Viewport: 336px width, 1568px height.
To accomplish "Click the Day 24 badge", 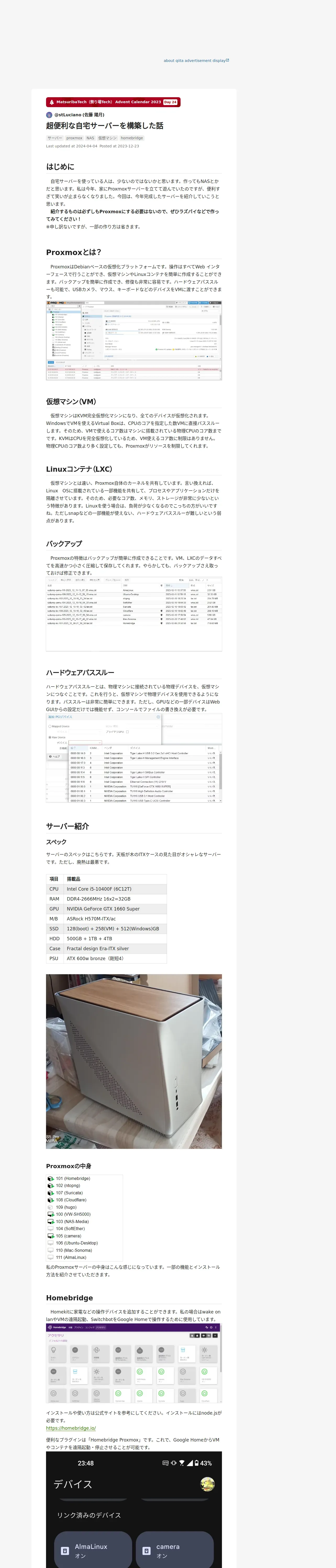I will pos(170,102).
